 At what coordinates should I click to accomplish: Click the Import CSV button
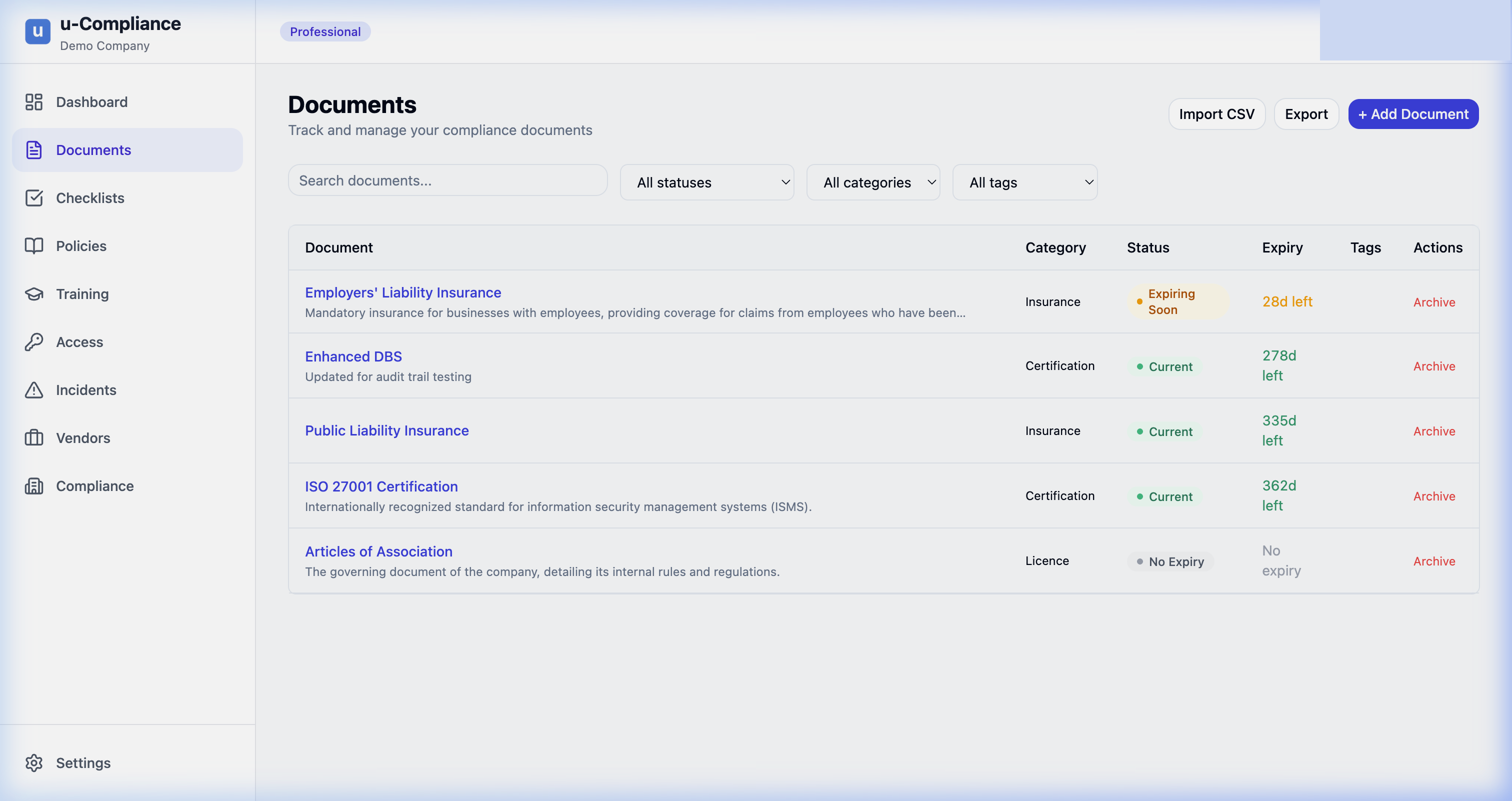[x=1216, y=114]
